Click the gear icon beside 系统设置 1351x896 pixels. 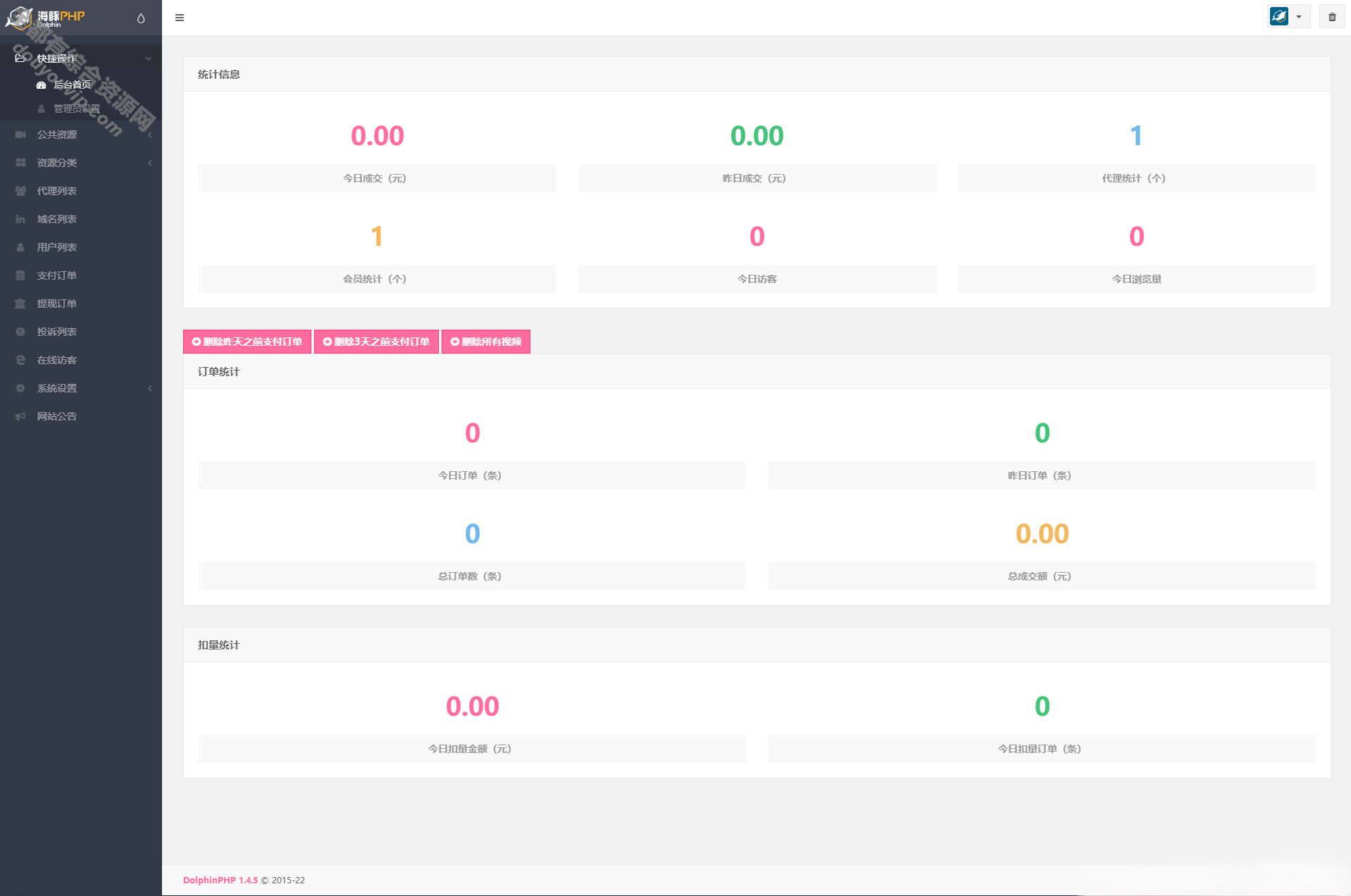(20, 388)
